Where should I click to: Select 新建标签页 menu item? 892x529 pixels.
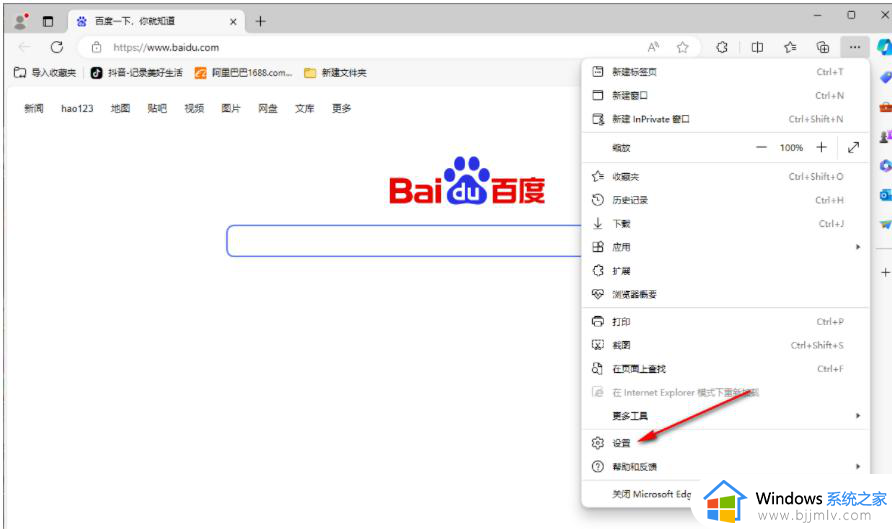[x=725, y=72]
